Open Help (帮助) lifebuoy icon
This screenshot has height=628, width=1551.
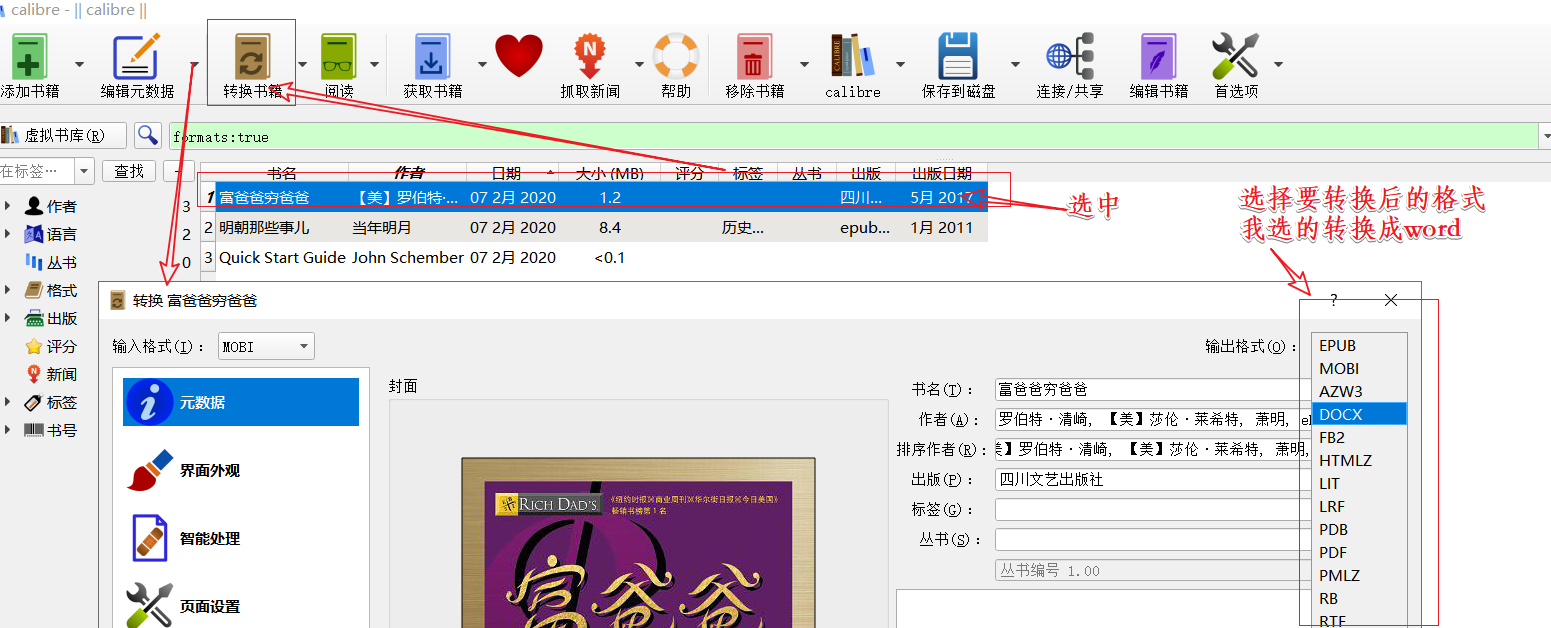coord(676,57)
